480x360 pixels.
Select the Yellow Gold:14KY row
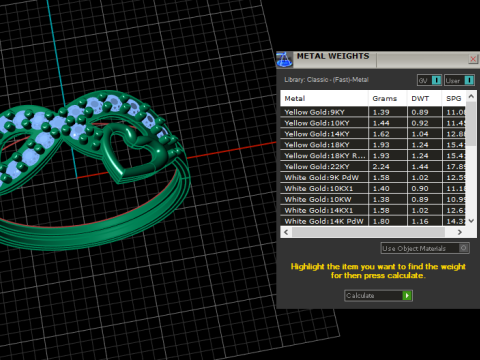coord(373,134)
